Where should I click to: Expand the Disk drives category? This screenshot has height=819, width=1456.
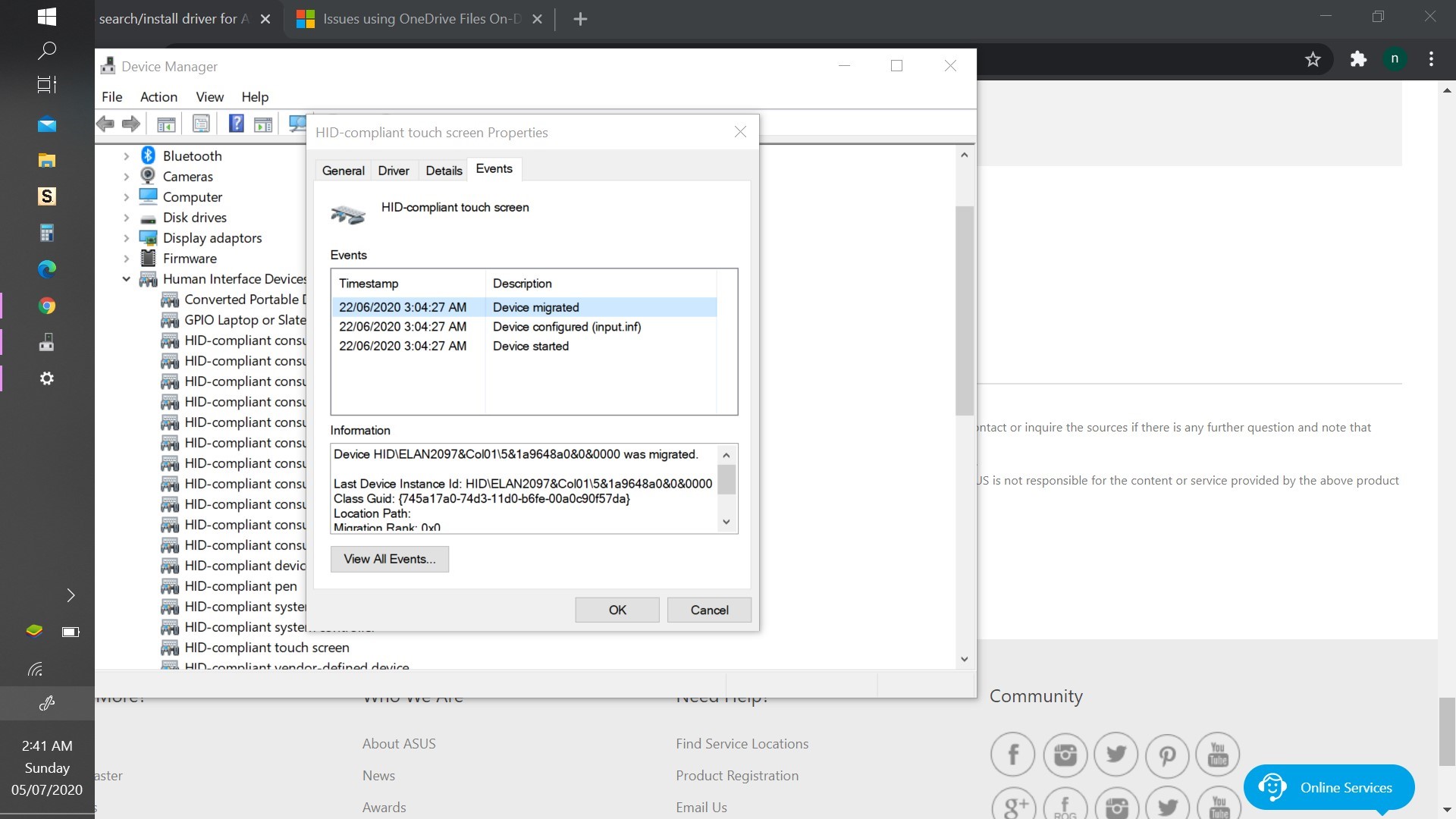pos(127,218)
